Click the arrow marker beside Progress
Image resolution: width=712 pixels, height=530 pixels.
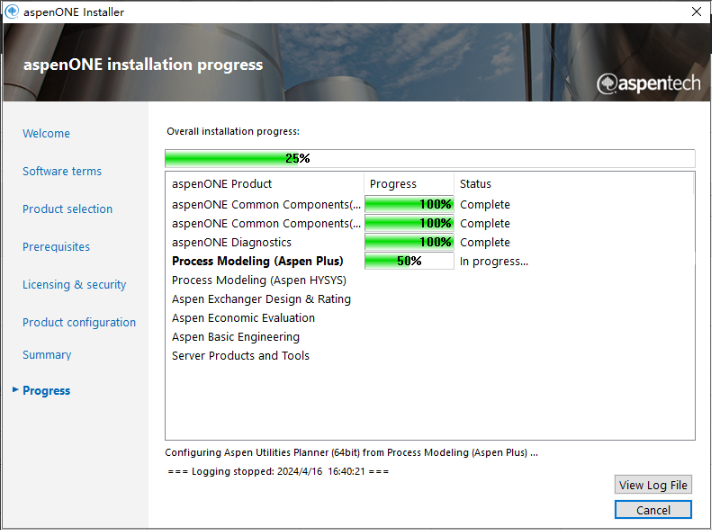pyautogui.click(x=15, y=390)
